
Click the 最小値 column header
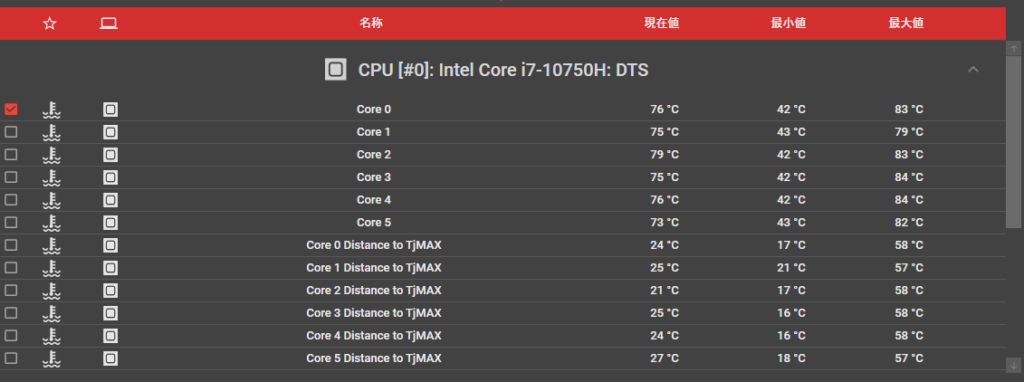click(x=788, y=23)
